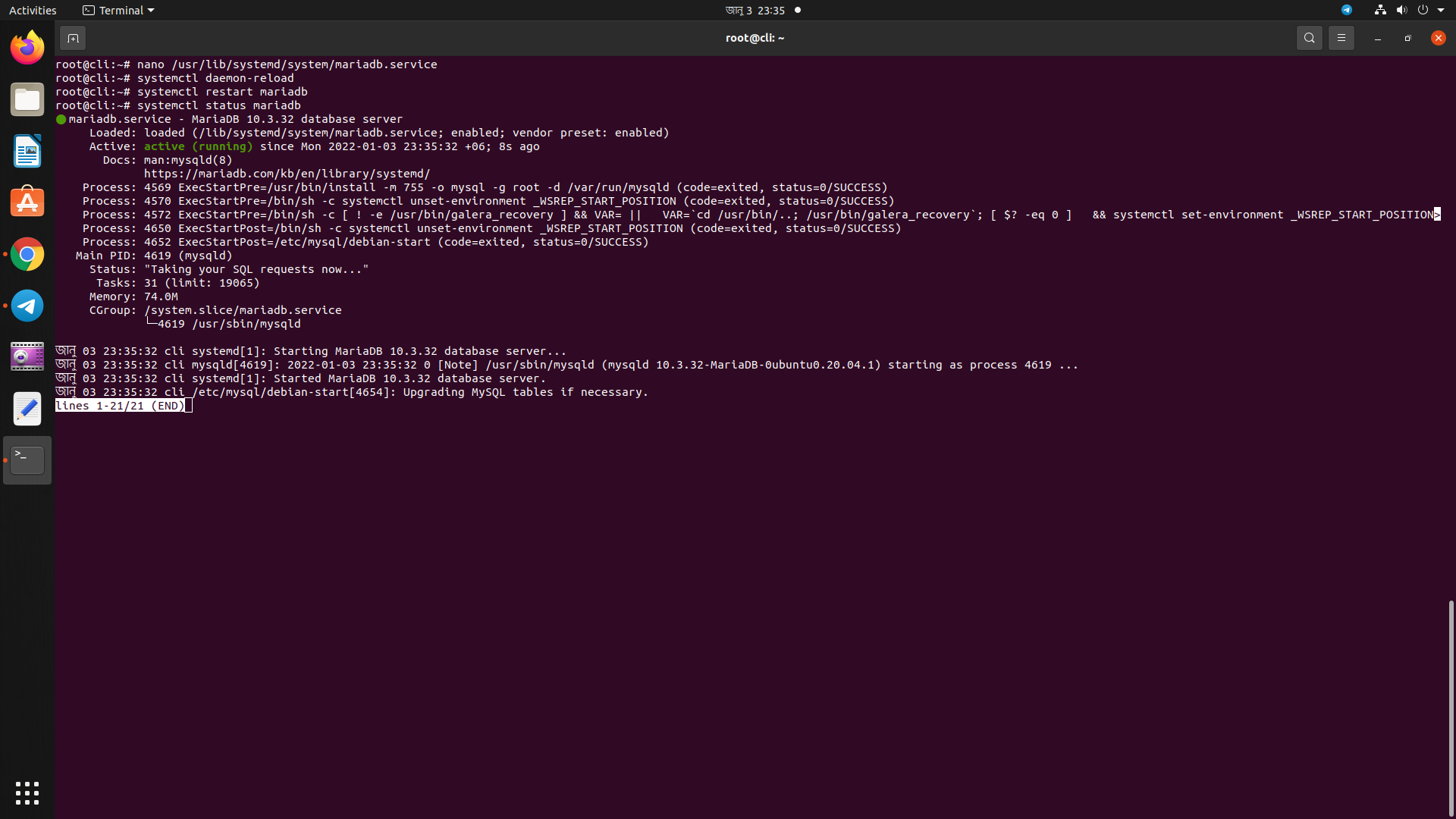This screenshot has width=1456, height=819.
Task: Open the video/screenshot app in dock
Action: tap(27, 357)
